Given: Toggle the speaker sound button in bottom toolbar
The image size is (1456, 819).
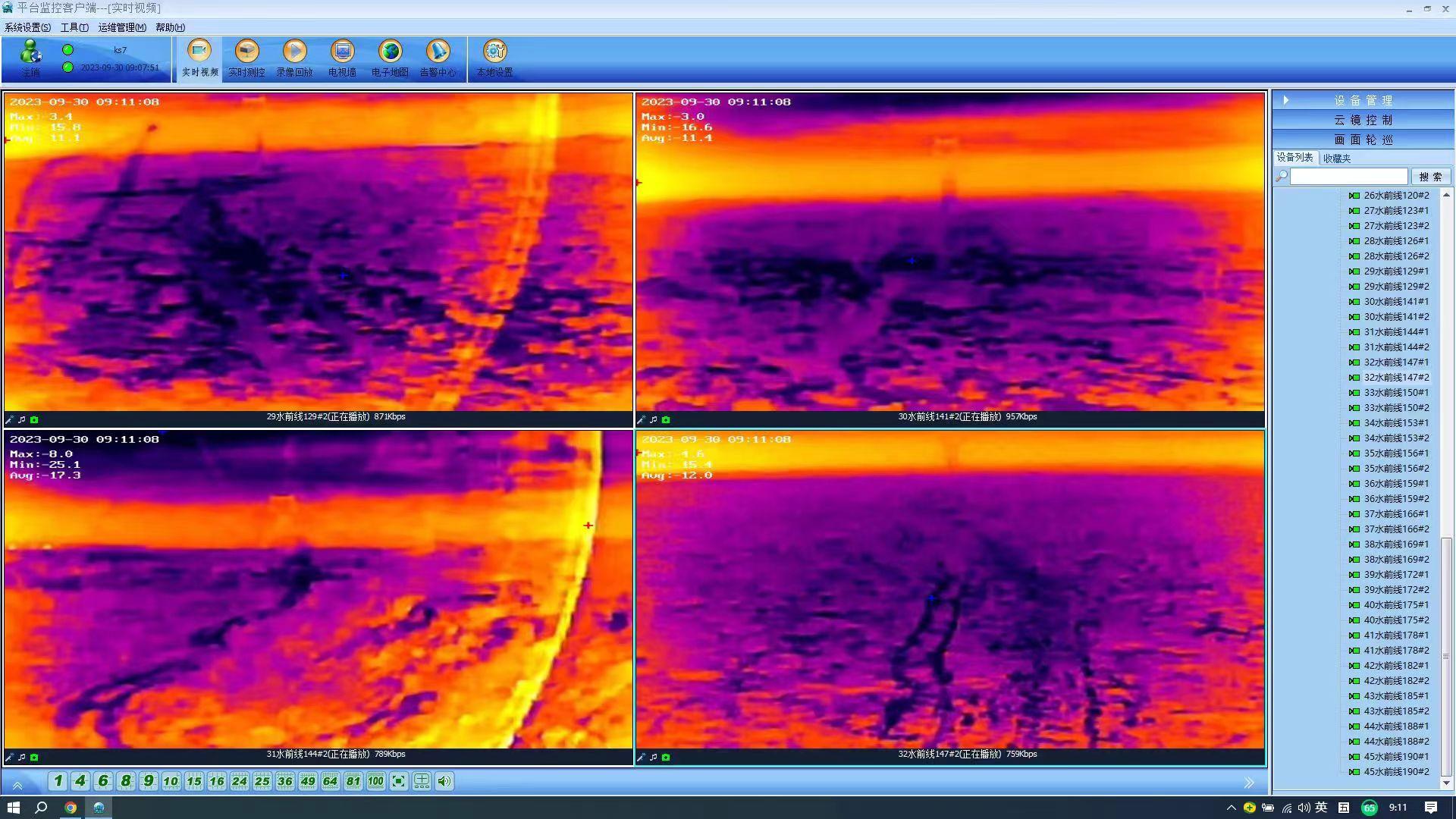Looking at the screenshot, I should tap(444, 781).
